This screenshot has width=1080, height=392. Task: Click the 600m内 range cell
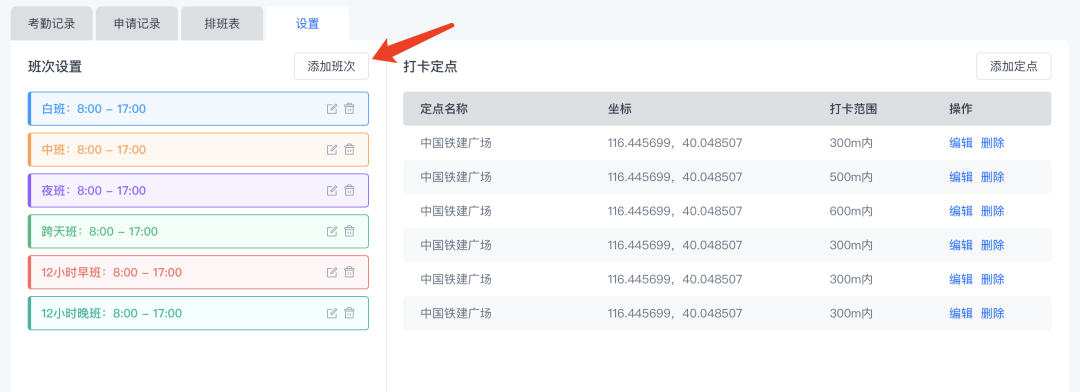click(851, 211)
